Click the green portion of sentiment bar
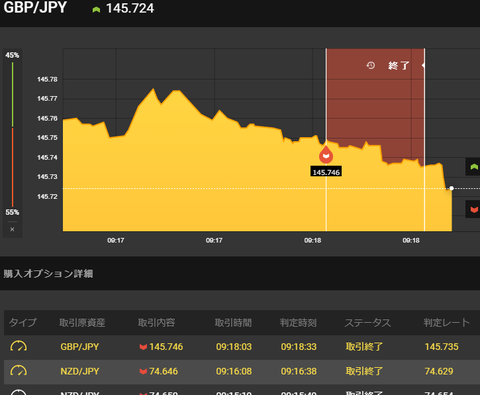Viewport: 480px width, 395px height. coord(13,94)
